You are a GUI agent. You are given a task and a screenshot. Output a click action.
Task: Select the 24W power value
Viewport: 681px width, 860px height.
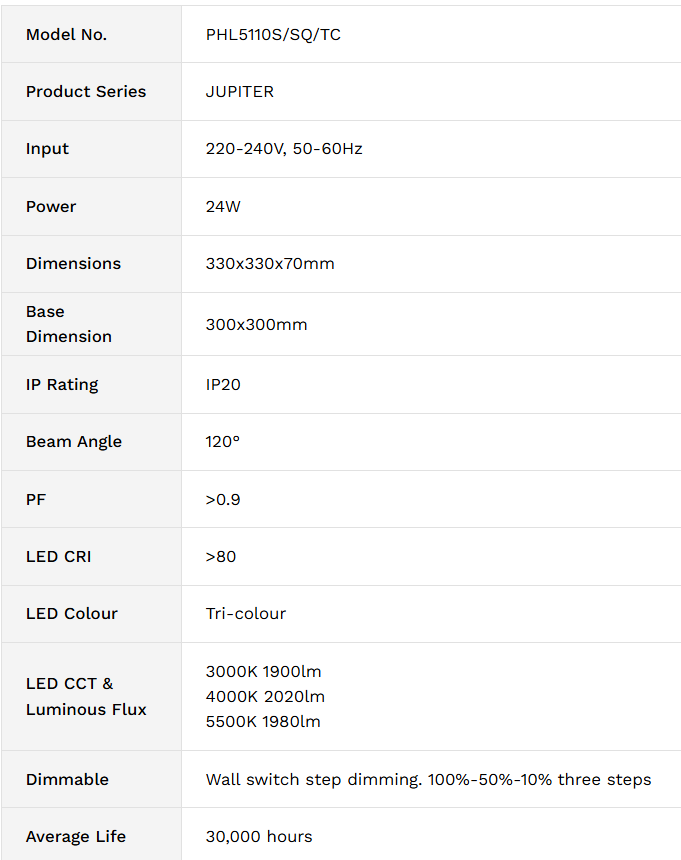[x=223, y=207]
